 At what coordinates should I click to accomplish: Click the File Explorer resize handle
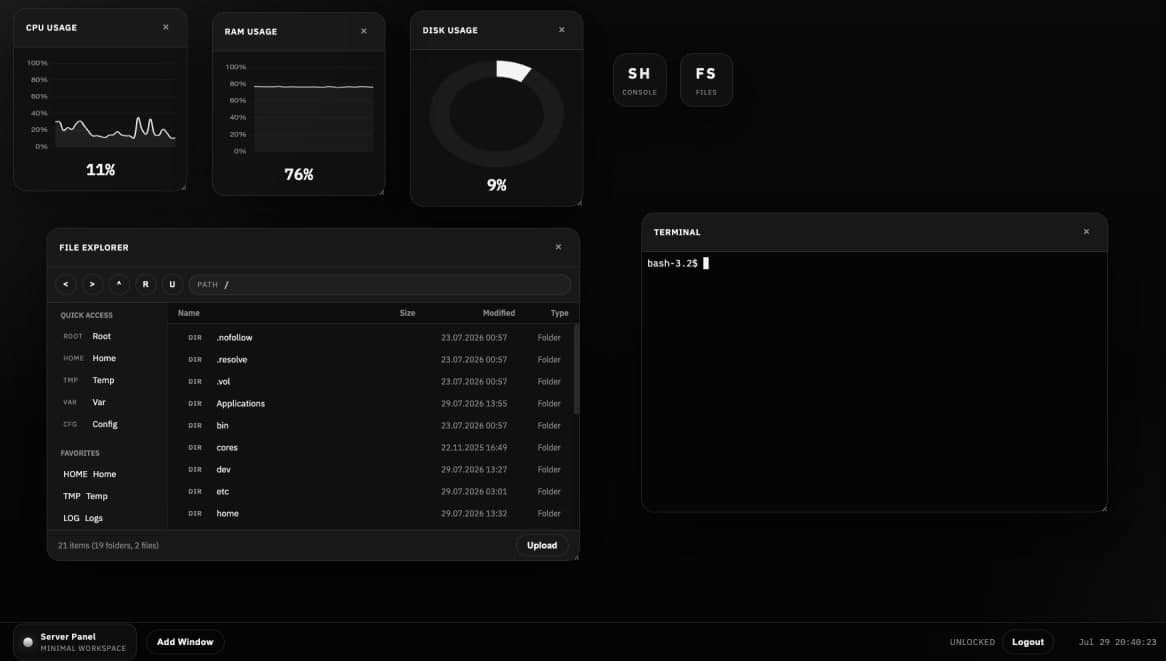[x=576, y=557]
